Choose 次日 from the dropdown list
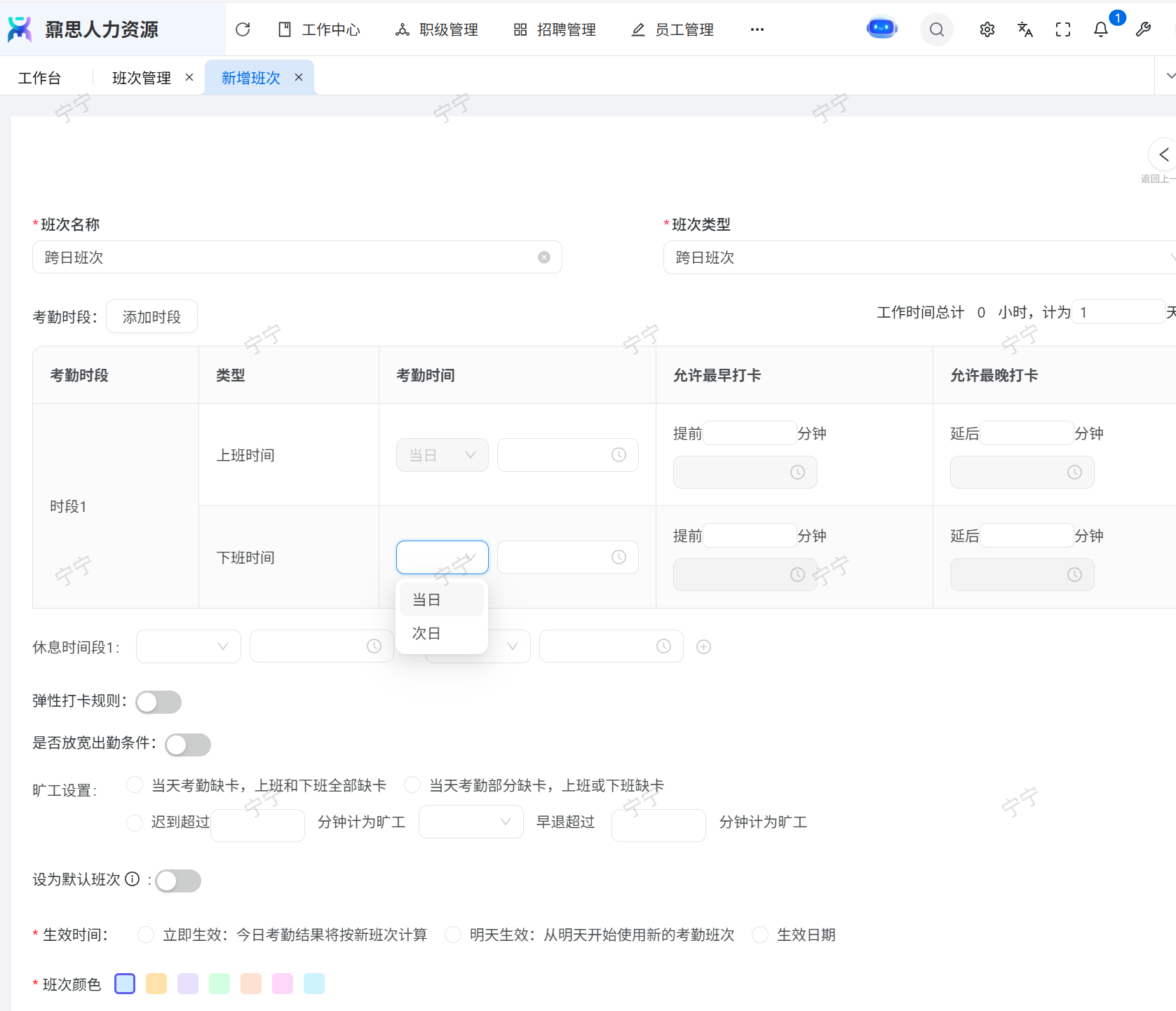Viewport: 1176px width, 1011px height. 426,633
